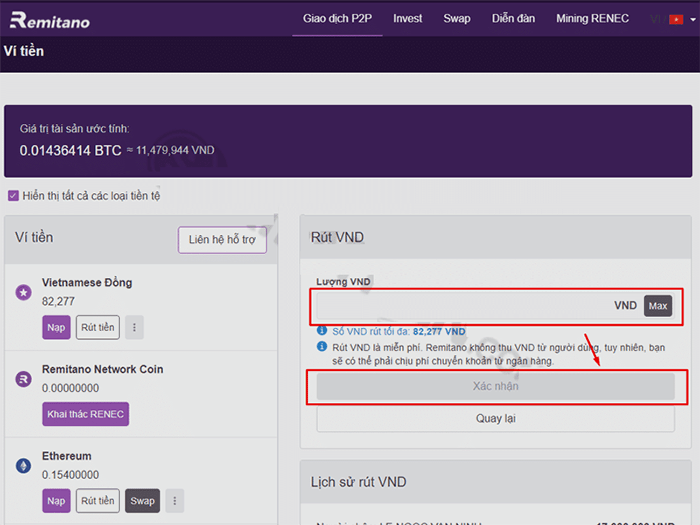Click the ≈ 11,479,944 VND estimate
Image resolution: width=700 pixels, height=525 pixels.
pos(171,150)
